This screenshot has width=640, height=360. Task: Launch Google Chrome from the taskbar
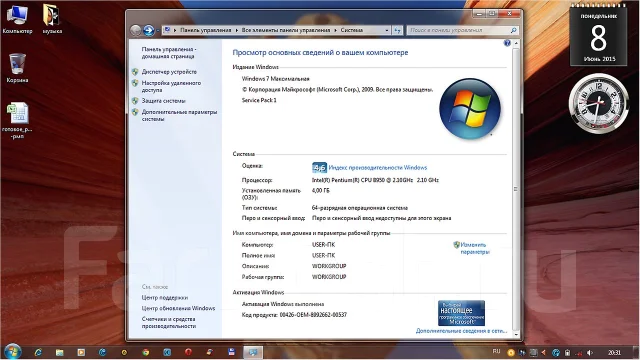coord(146,352)
